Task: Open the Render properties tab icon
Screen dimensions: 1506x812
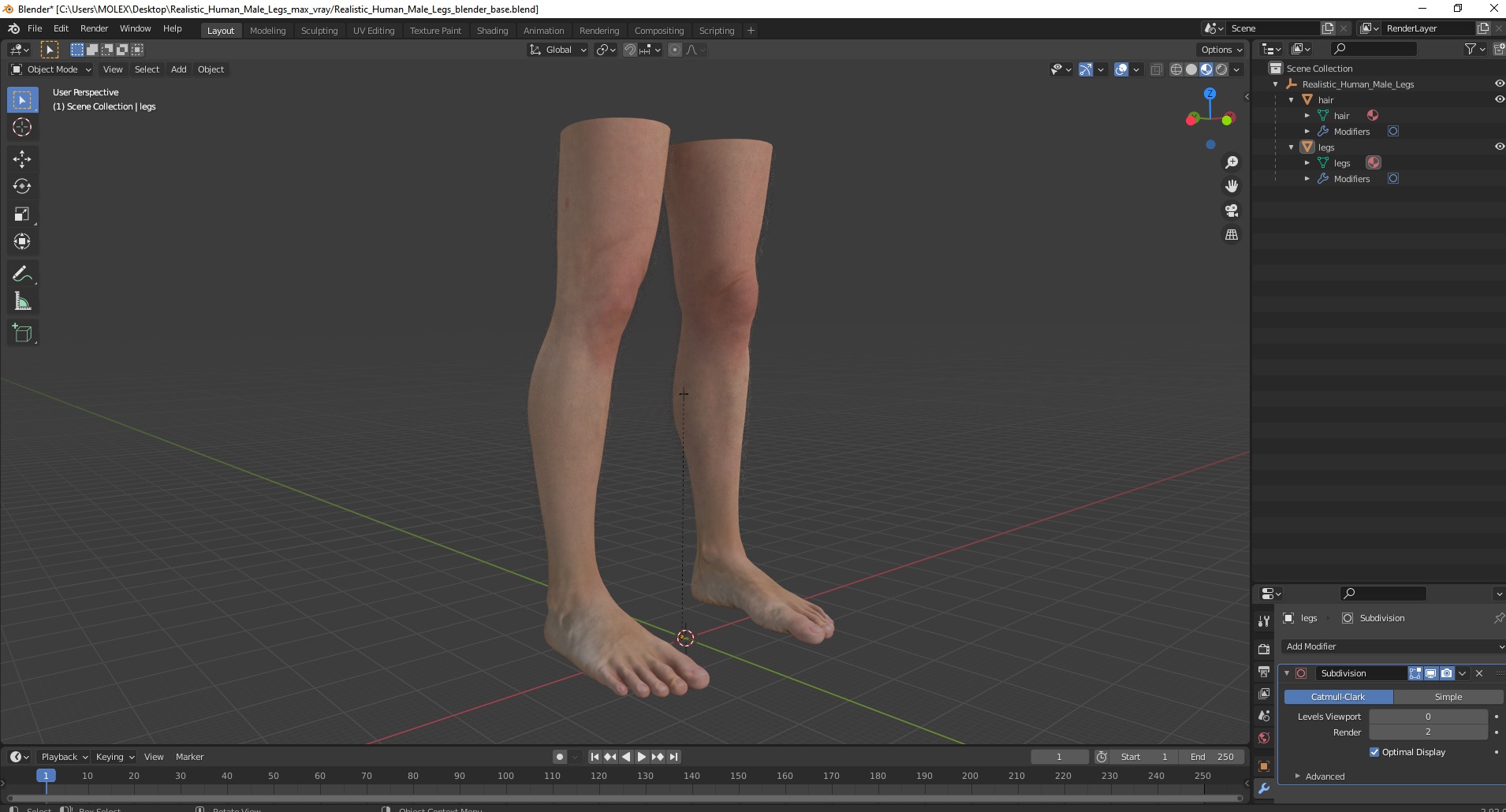Action: [x=1264, y=649]
